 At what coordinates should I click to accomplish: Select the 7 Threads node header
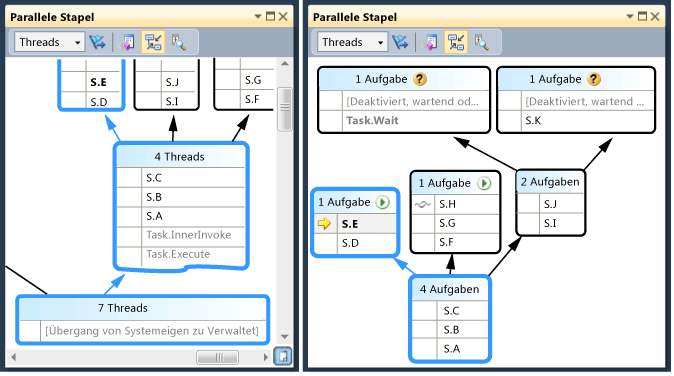[x=142, y=308]
